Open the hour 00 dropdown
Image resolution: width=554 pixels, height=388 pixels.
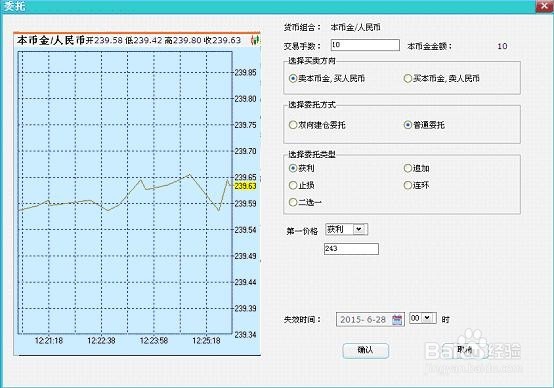[423, 318]
